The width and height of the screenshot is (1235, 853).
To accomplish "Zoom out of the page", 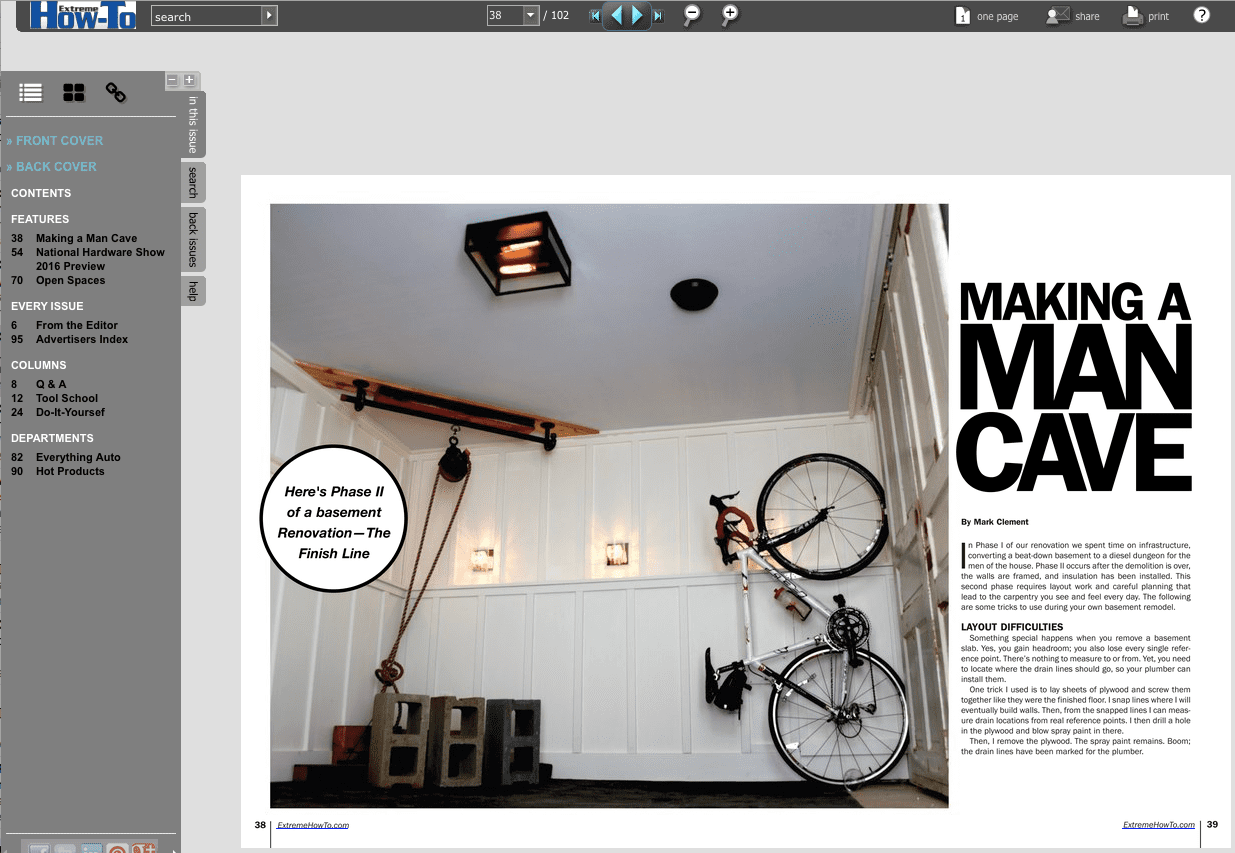I will pos(692,16).
